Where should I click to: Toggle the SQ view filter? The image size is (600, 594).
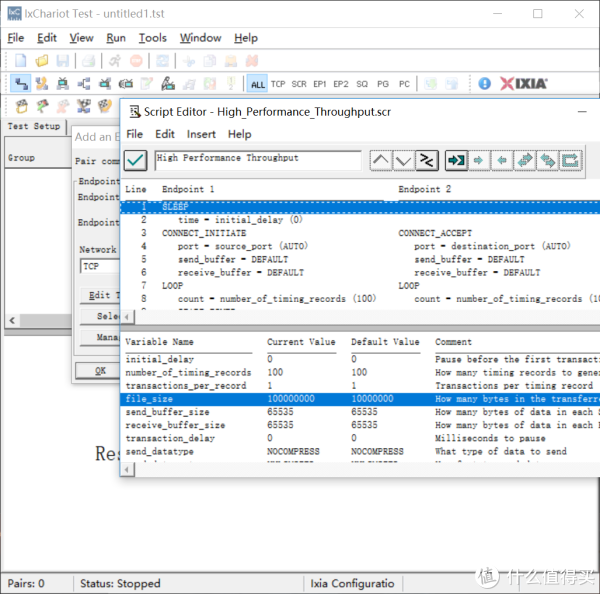tap(362, 84)
